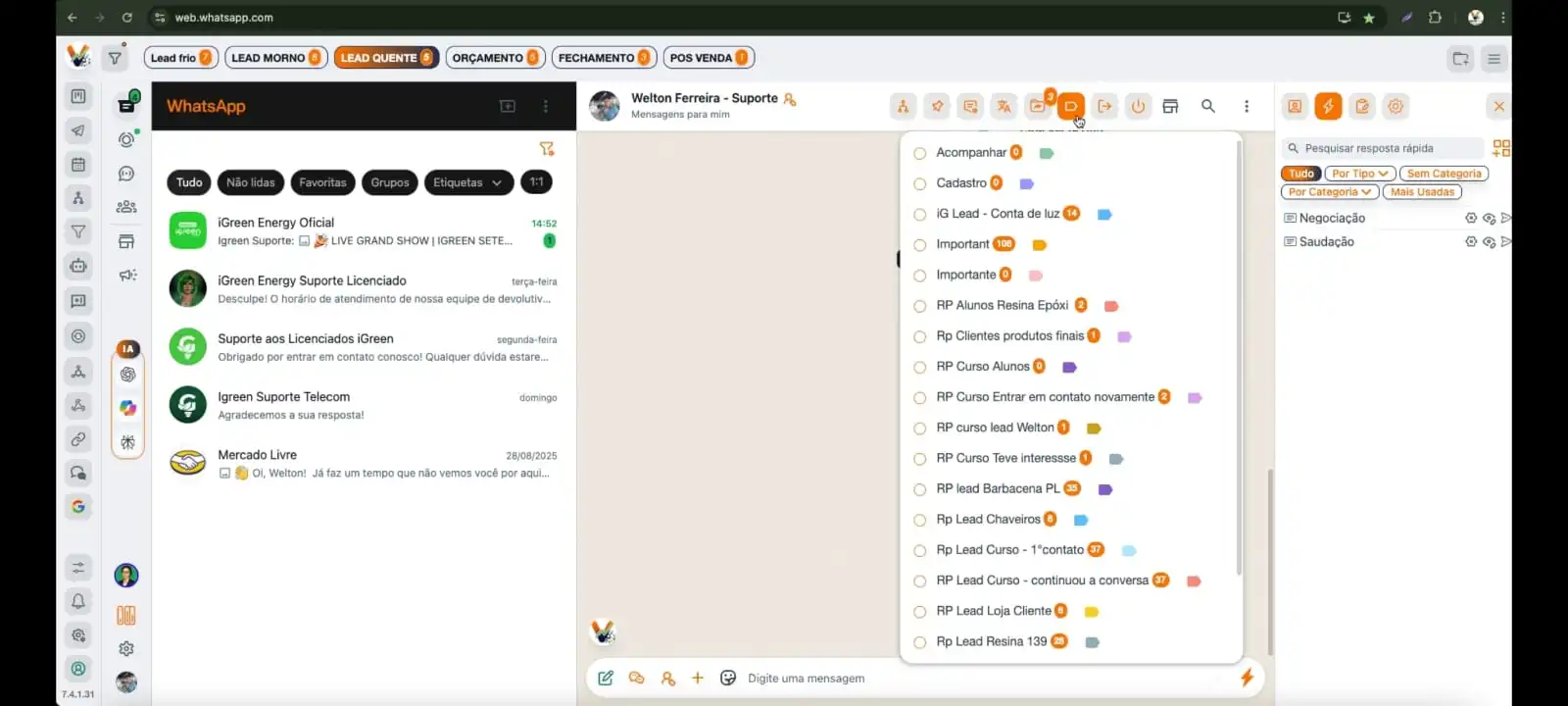Click the Grupos filter chip
Viewport: 1568px width, 706px height.
pyautogui.click(x=390, y=182)
